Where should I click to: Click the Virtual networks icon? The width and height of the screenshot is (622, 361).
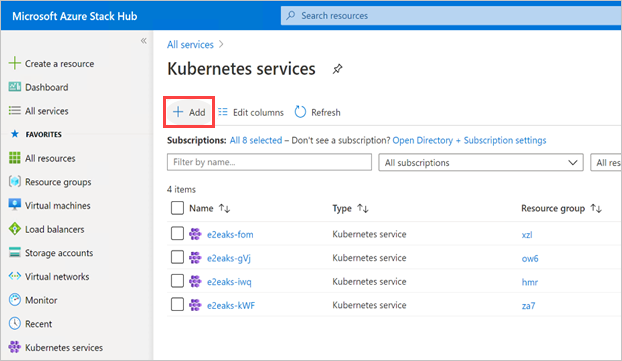tap(15, 276)
